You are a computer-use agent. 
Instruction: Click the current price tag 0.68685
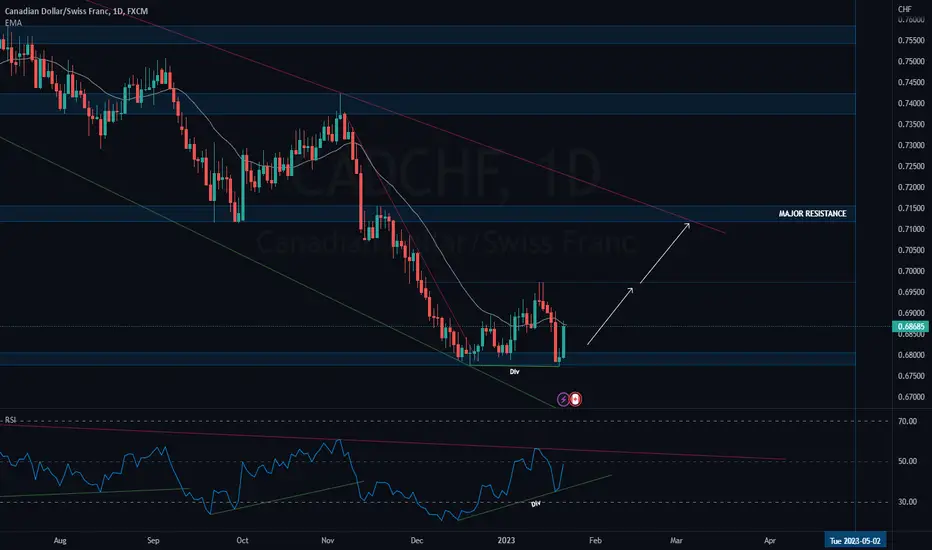coord(911,326)
